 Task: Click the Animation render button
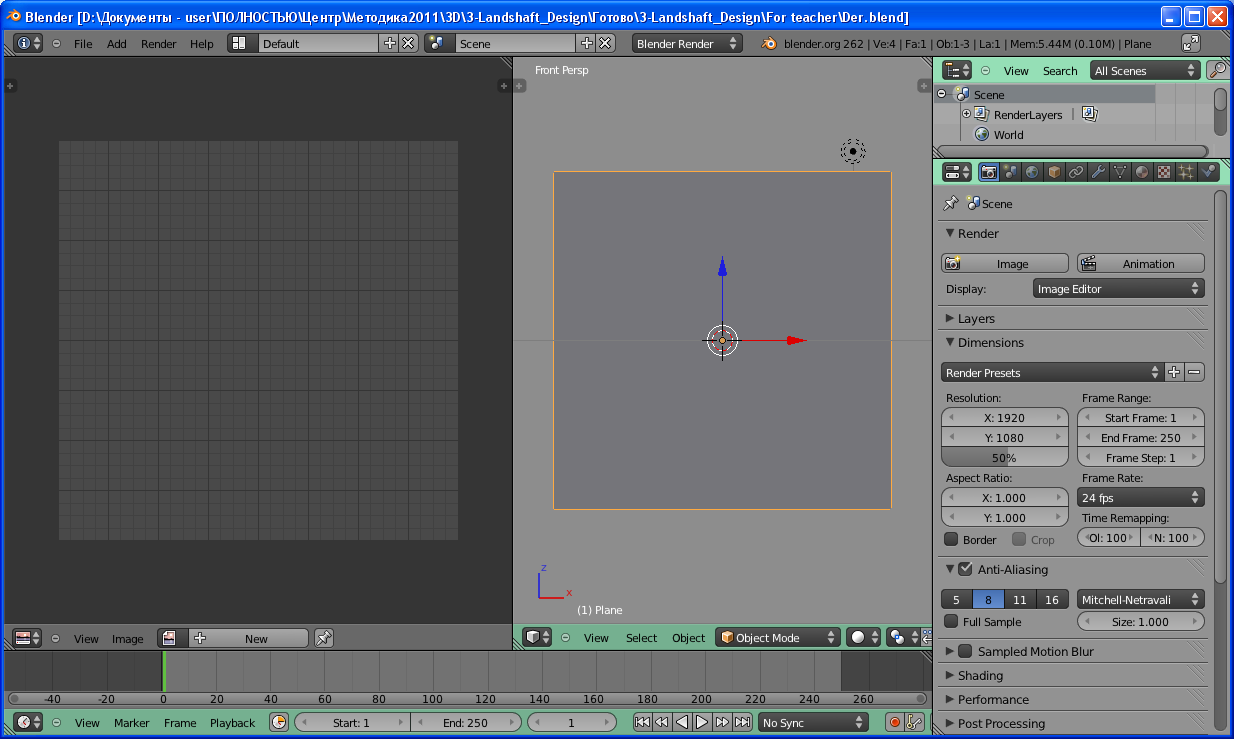(1141, 263)
